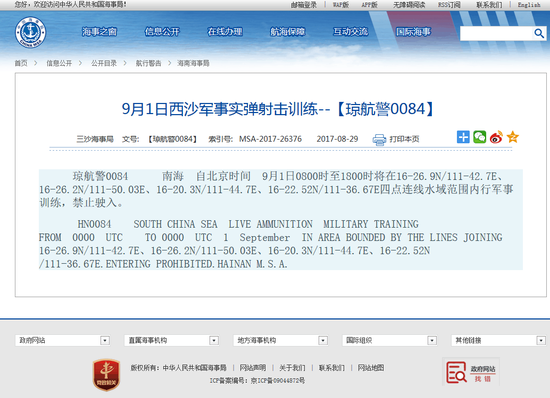Click the article title 琼航警0084
This screenshot has height=398, width=550.
point(279,109)
